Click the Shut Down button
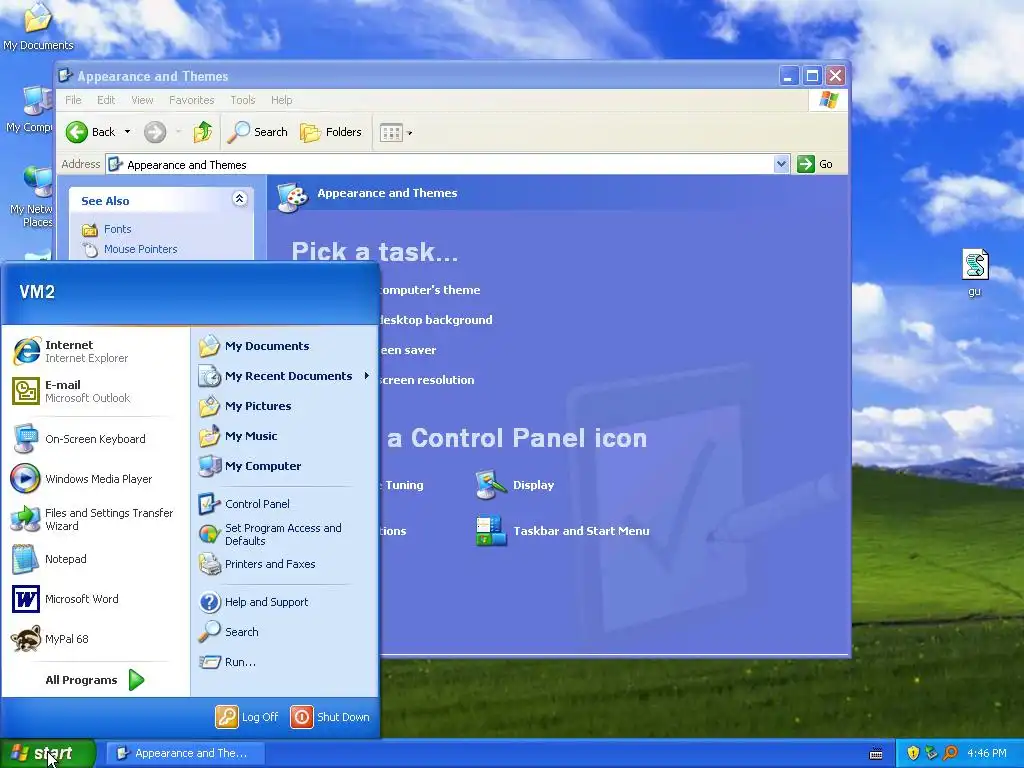This screenshot has width=1024, height=768. [x=330, y=716]
